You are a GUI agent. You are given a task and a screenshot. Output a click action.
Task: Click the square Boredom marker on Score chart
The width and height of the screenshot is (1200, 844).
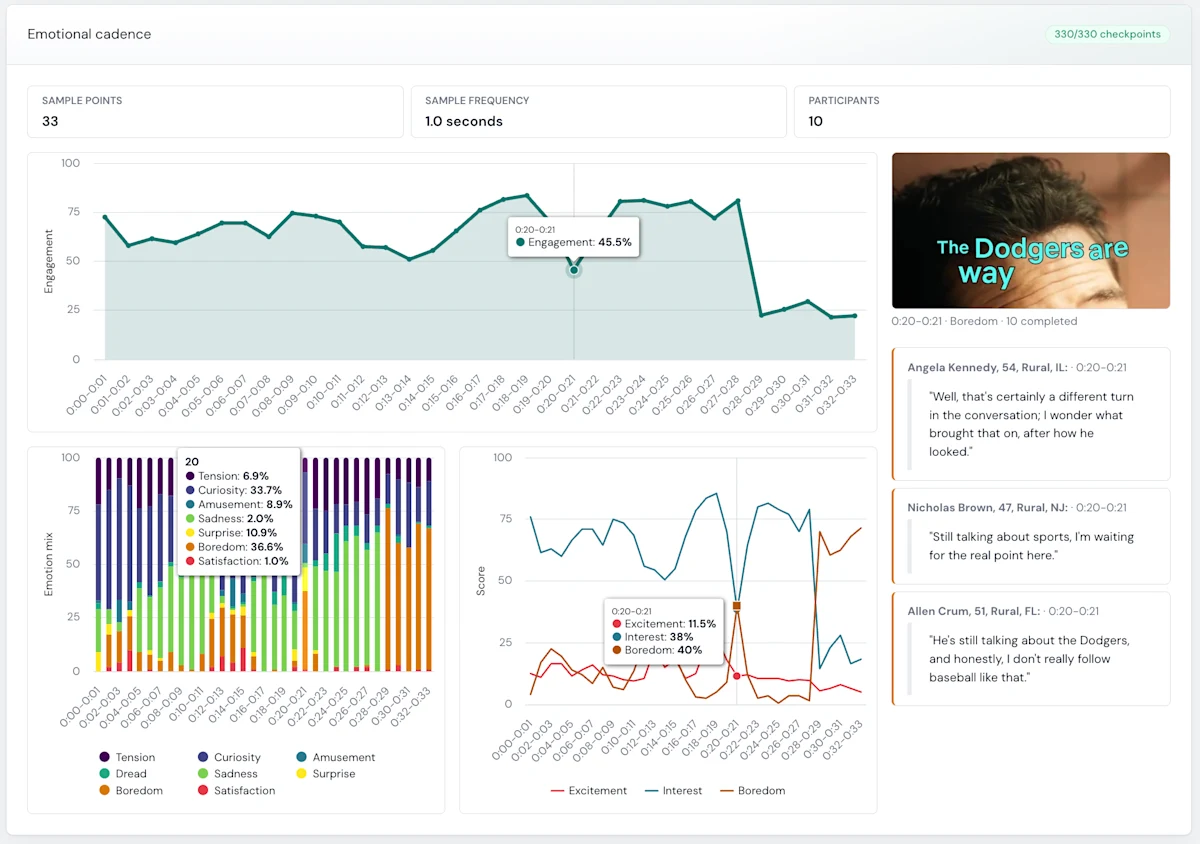(x=737, y=606)
